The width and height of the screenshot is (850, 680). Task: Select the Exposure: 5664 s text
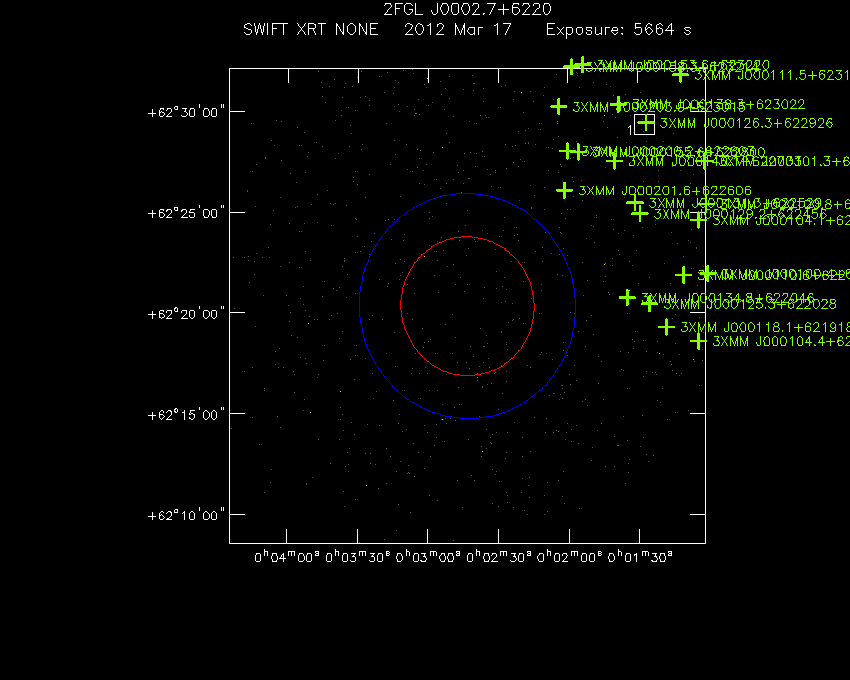(619, 29)
